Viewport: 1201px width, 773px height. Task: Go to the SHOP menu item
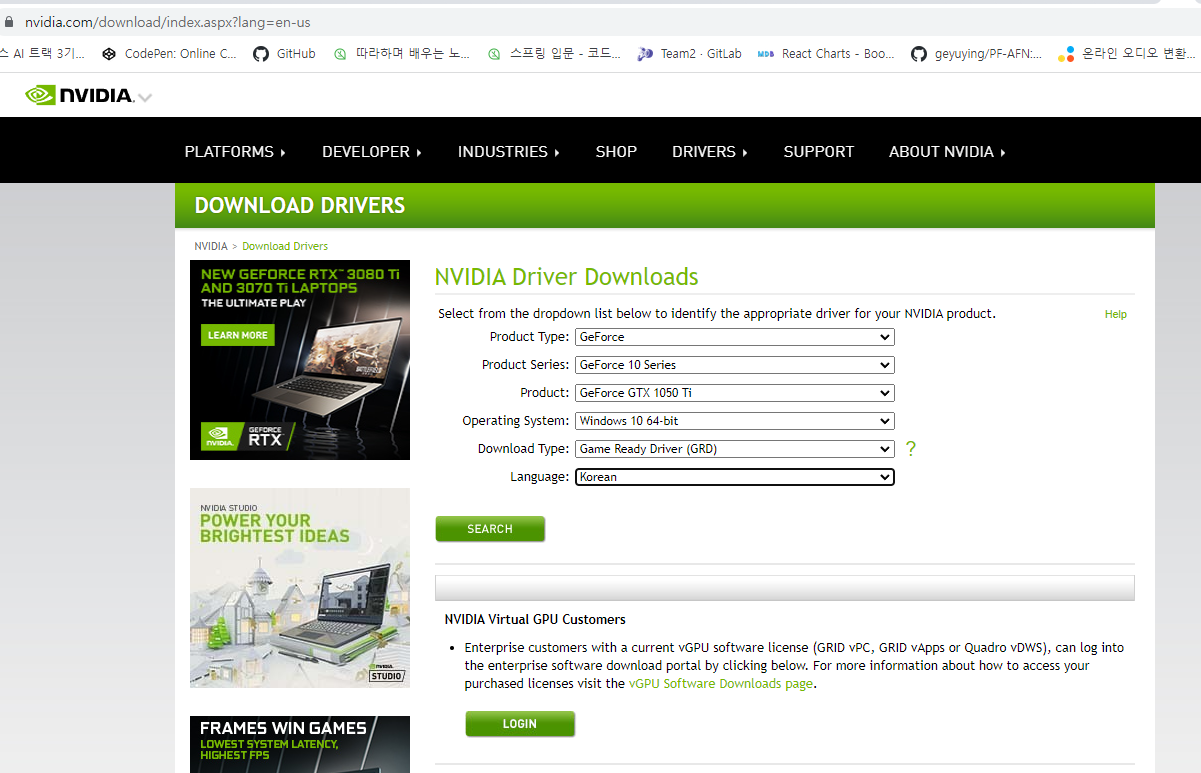coord(616,152)
